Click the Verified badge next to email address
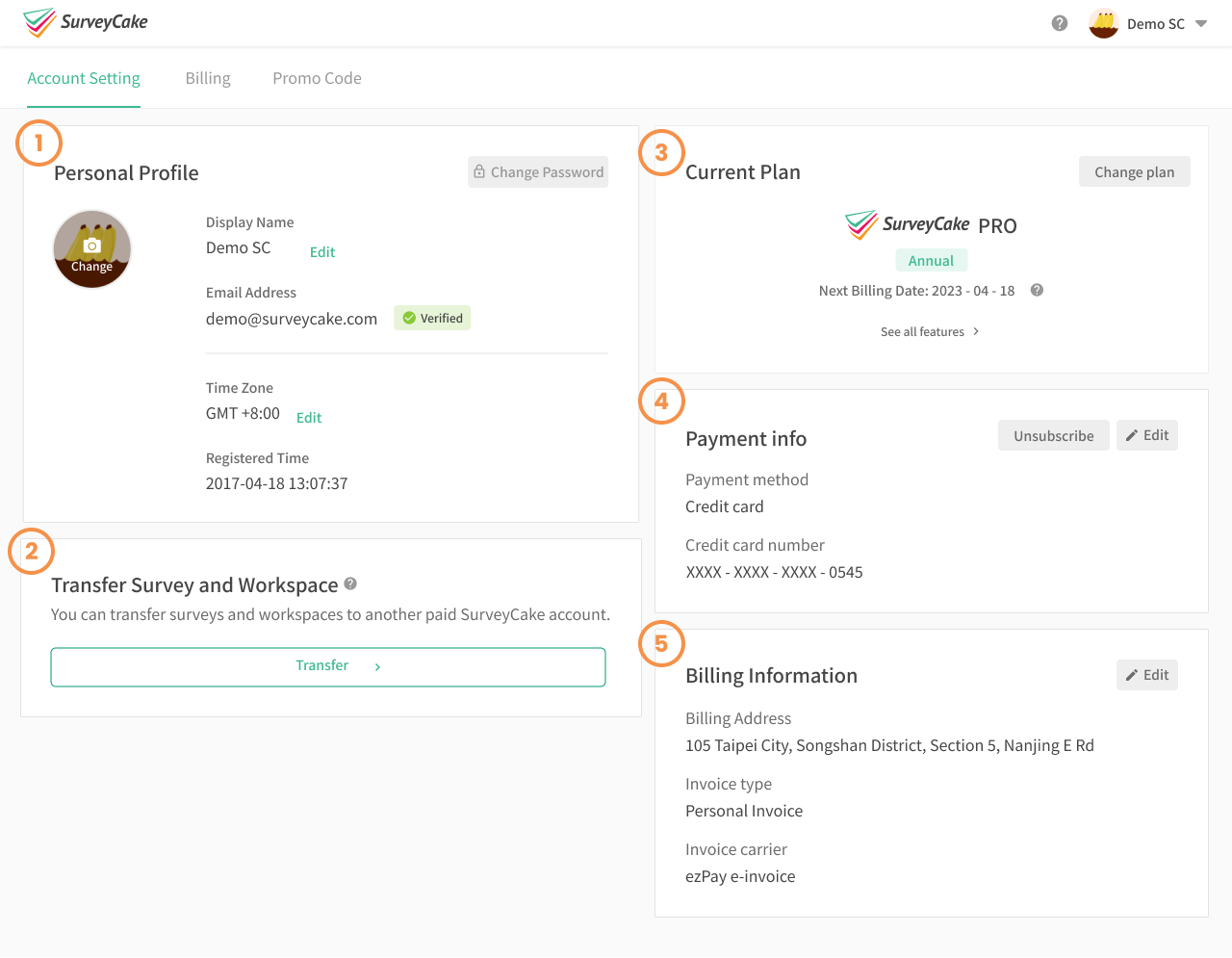Image resolution: width=1232 pixels, height=958 pixels. click(x=432, y=317)
